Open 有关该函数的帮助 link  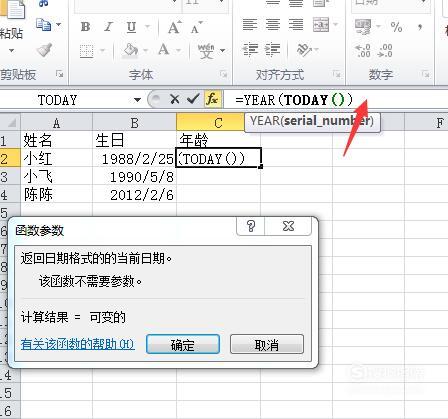[77, 344]
